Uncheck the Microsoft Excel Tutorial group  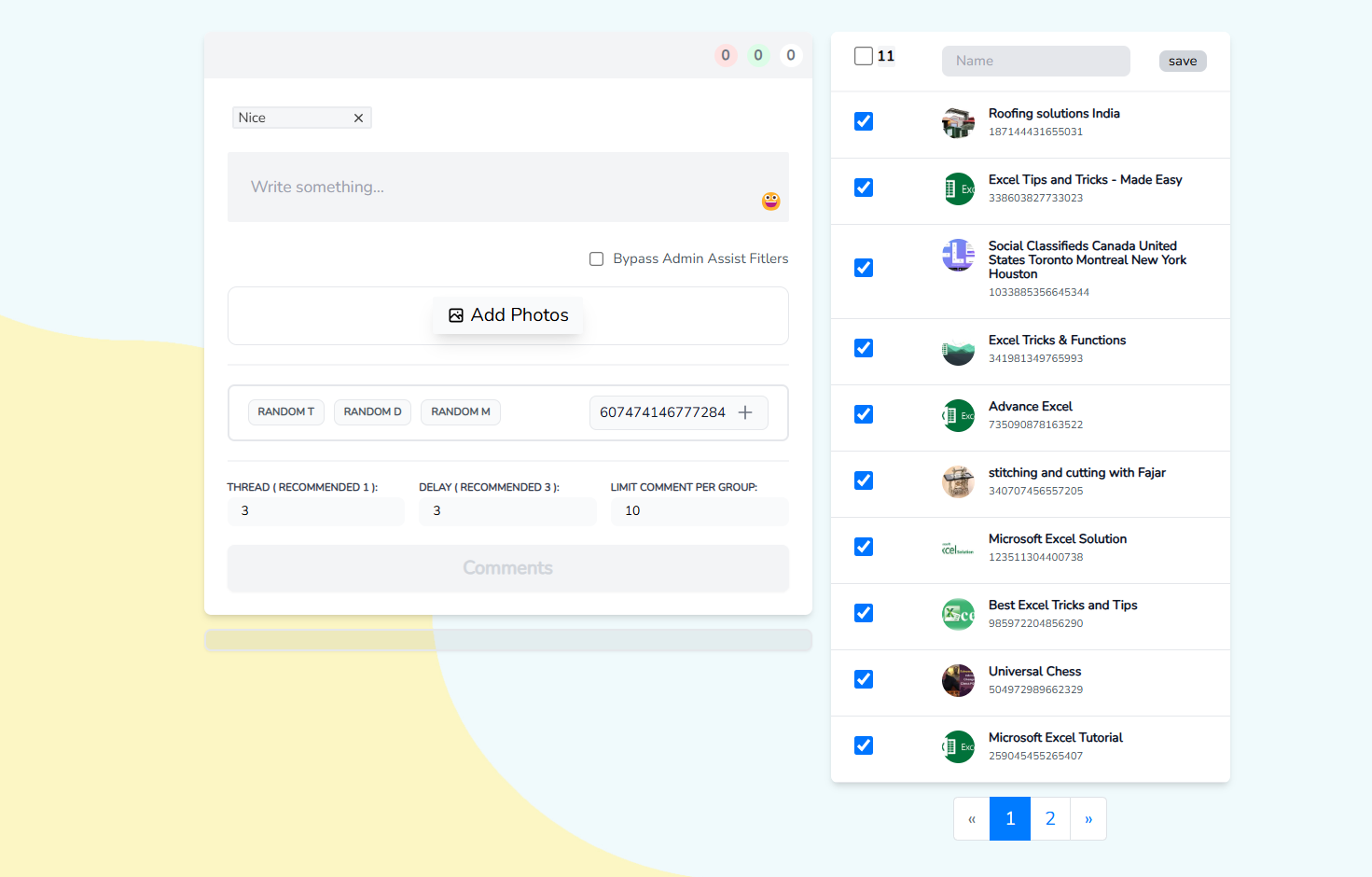click(864, 745)
